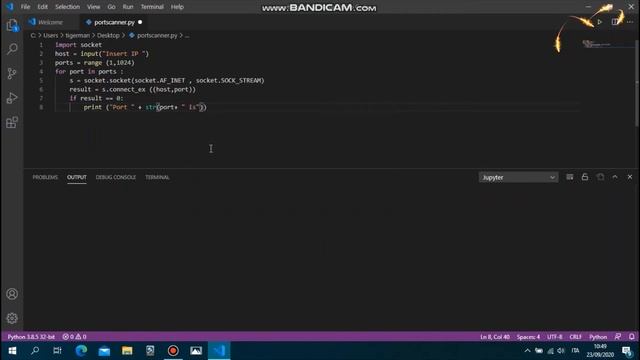Click Ln 8, Col 40 in status bar
640x360 pixels.
(x=495, y=337)
